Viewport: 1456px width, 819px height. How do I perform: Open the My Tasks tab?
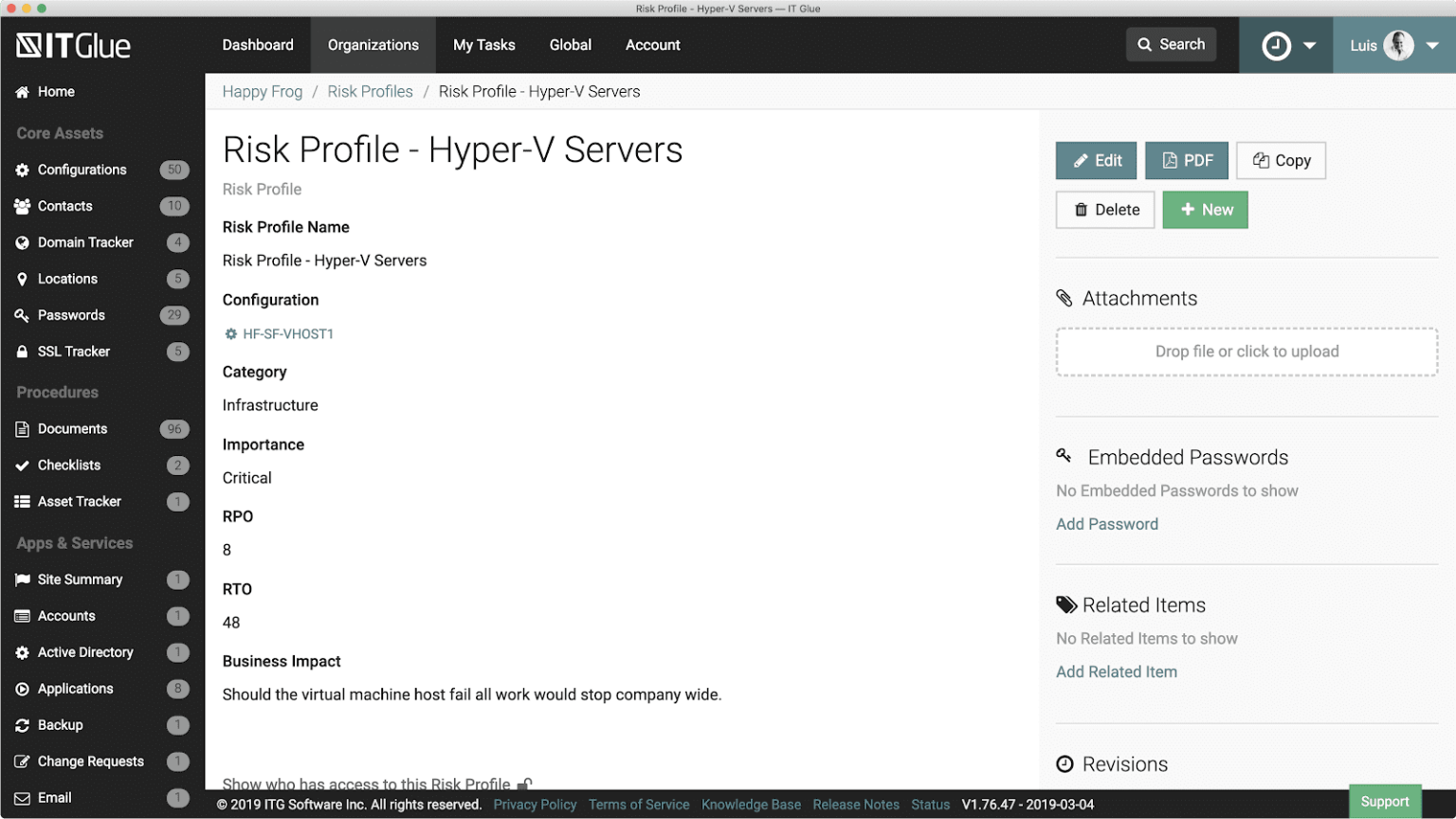(x=483, y=45)
